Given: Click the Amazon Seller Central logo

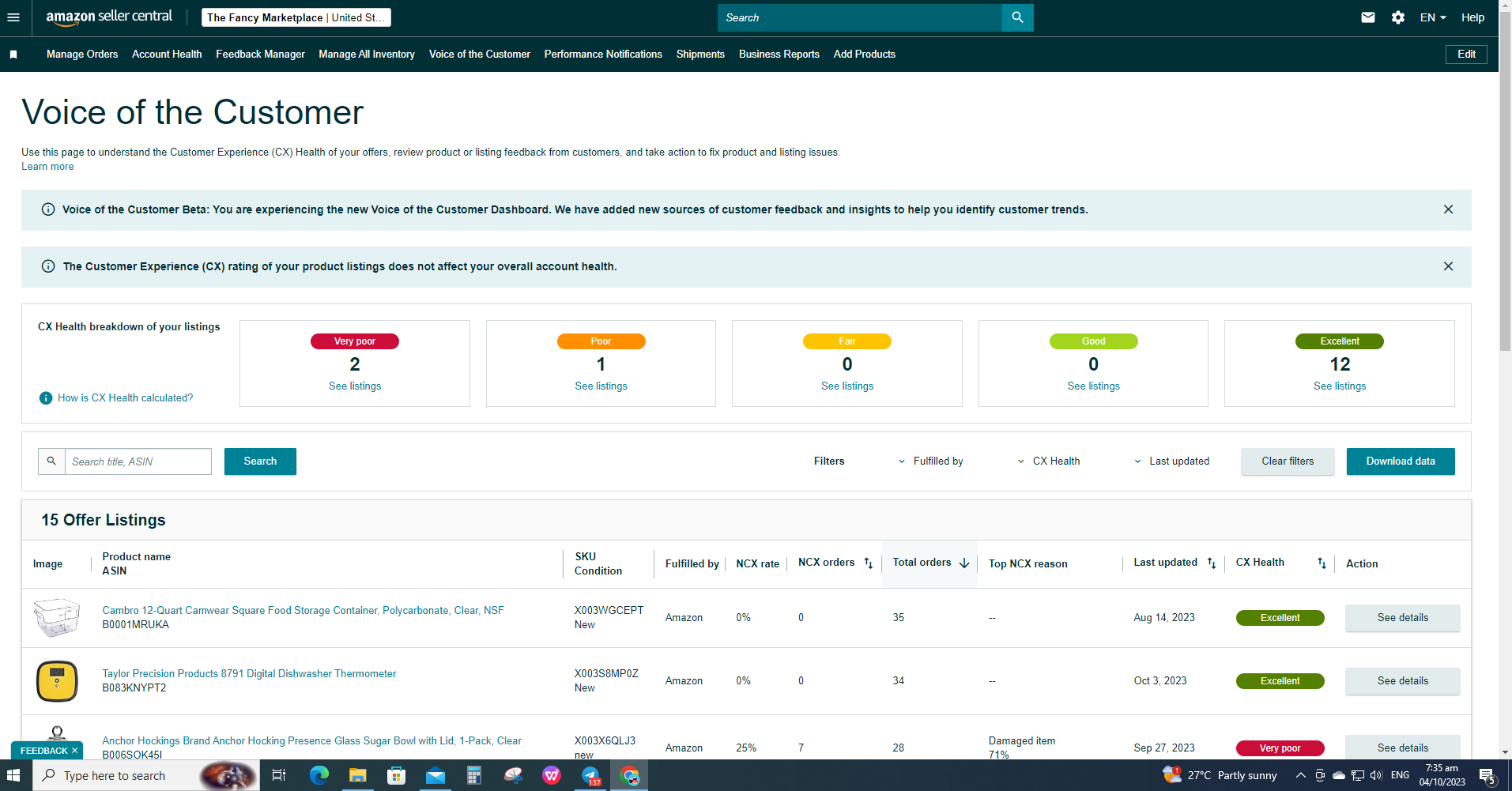Looking at the screenshot, I should click(109, 17).
